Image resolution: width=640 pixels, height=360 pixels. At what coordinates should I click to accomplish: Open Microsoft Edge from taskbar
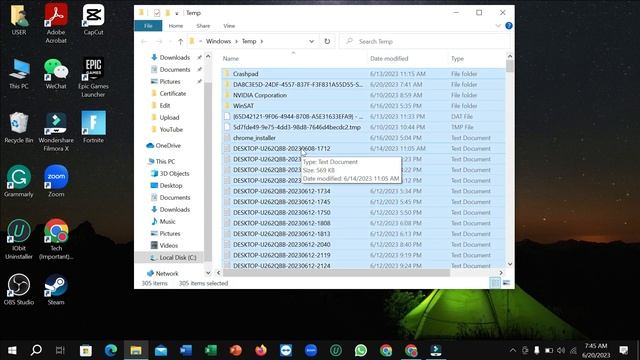point(111,350)
